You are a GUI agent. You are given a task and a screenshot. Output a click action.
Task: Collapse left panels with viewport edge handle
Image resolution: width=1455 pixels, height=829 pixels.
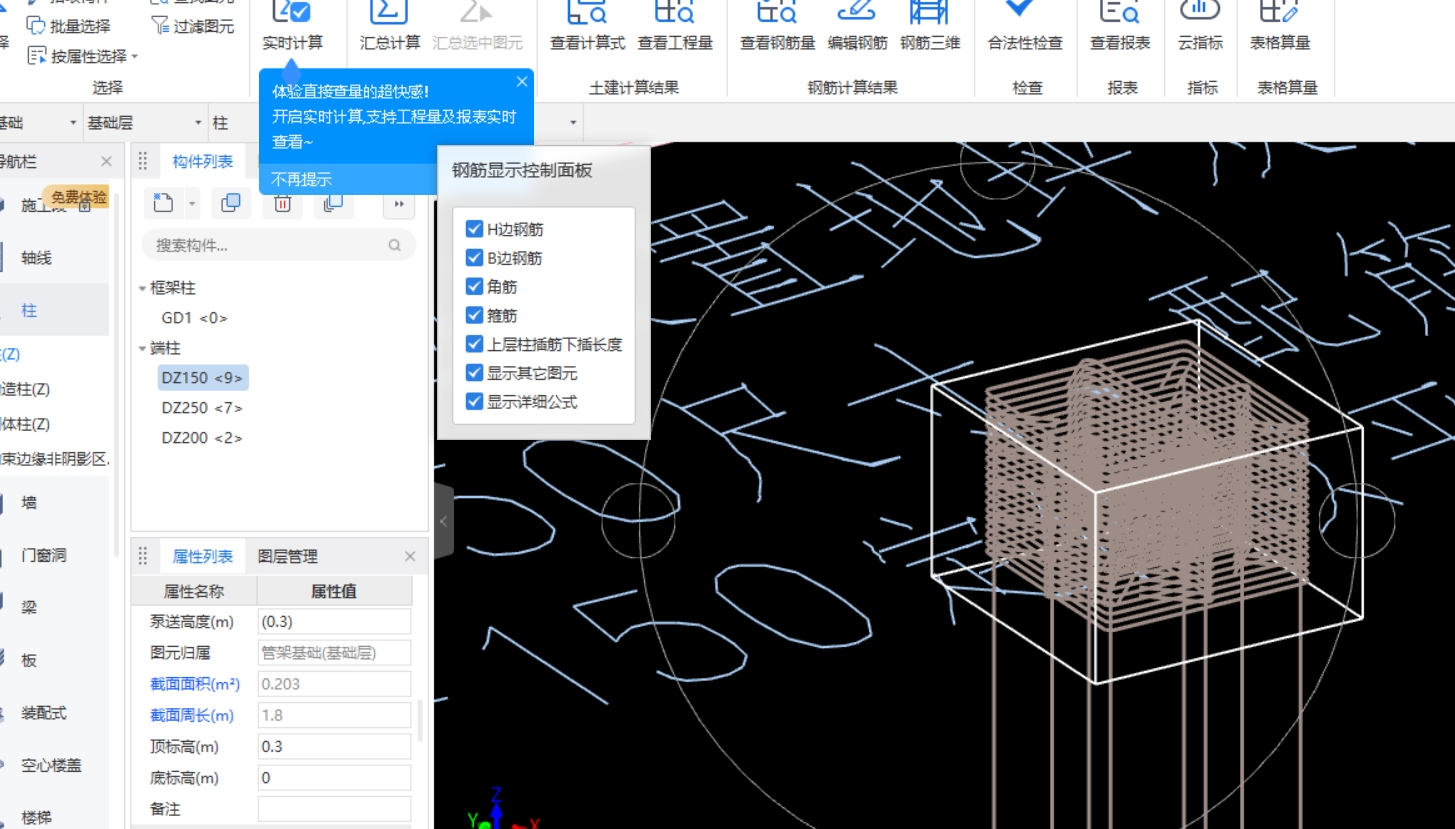(444, 521)
